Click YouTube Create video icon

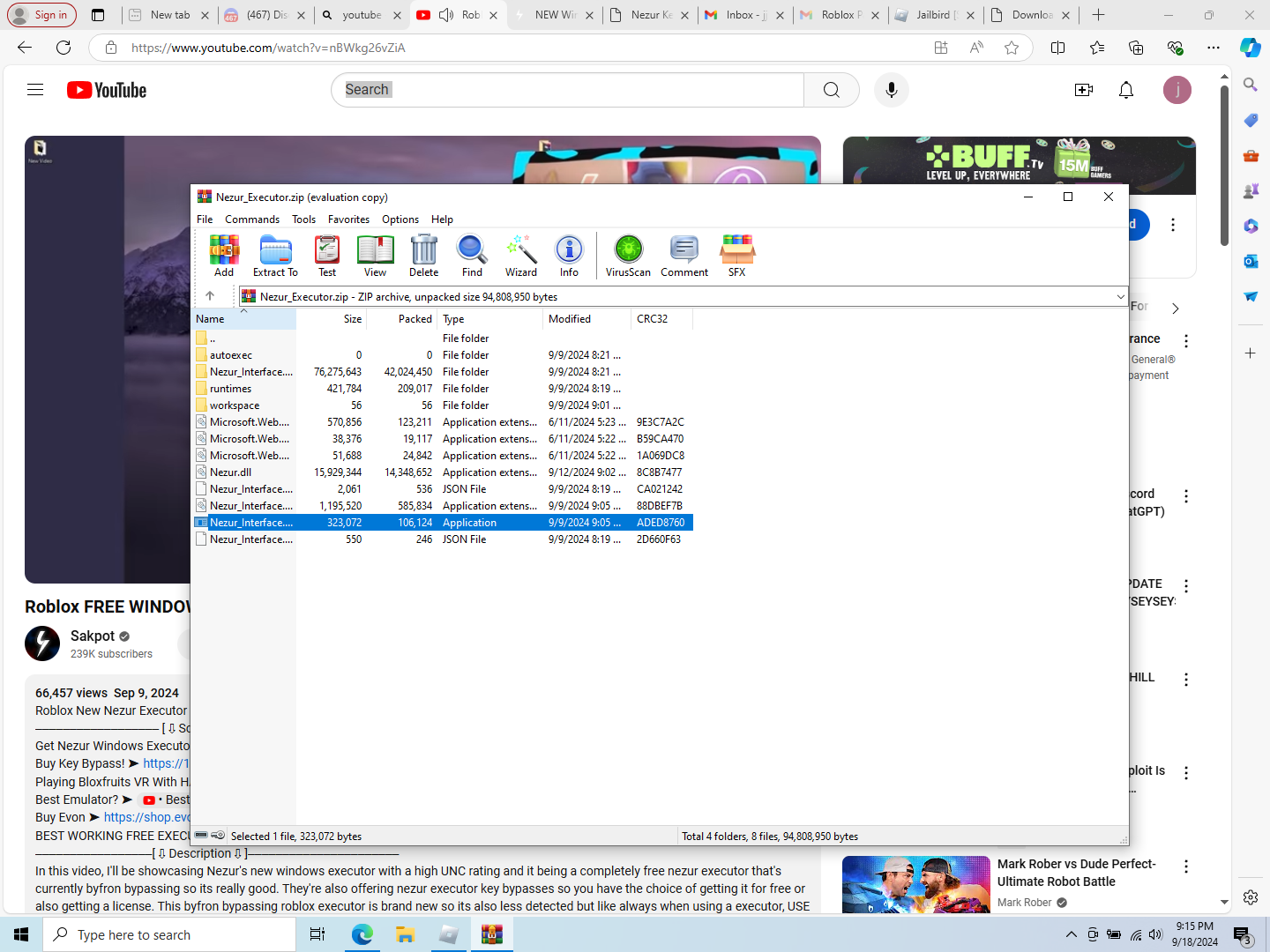1084,90
